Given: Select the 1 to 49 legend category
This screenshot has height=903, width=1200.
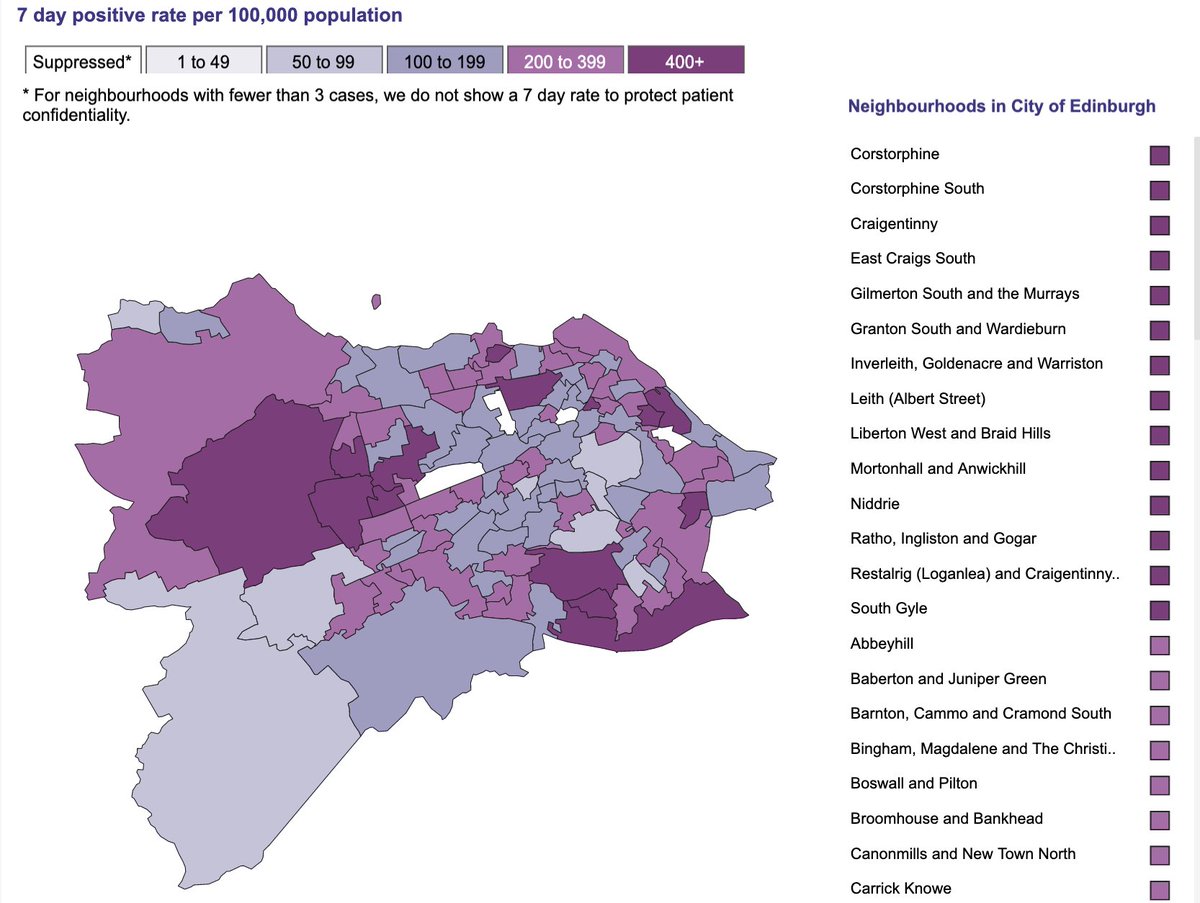Looking at the screenshot, I should point(203,60).
